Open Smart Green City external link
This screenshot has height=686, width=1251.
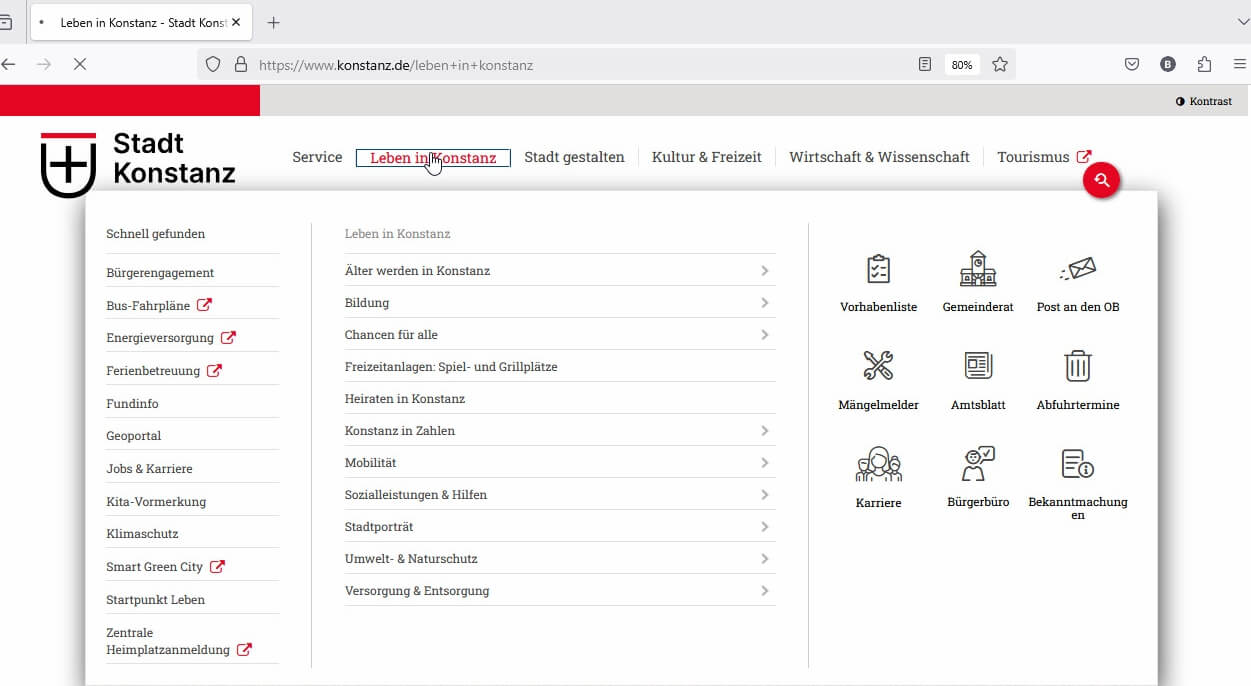click(166, 567)
